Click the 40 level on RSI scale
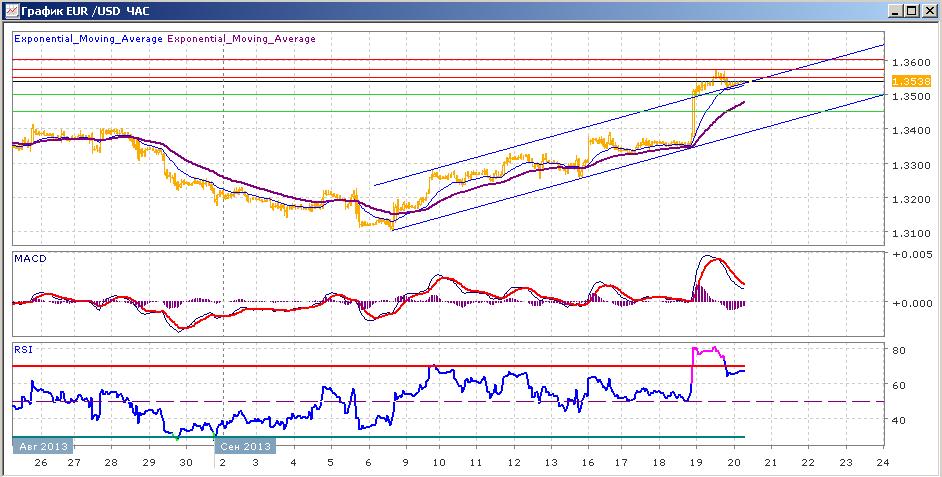This screenshot has width=942, height=477. point(899,421)
